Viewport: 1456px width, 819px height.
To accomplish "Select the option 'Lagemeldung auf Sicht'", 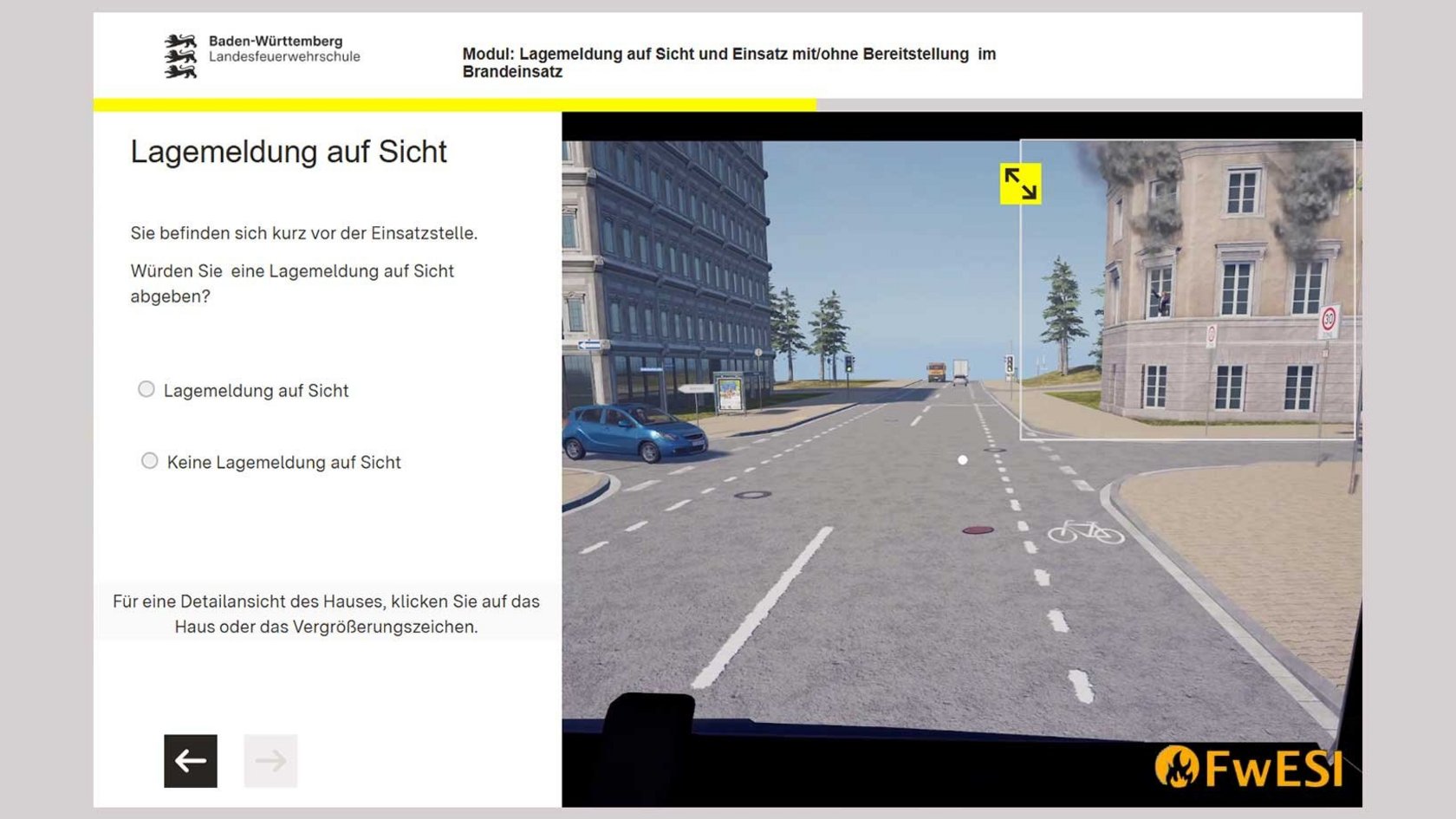I will click(146, 389).
